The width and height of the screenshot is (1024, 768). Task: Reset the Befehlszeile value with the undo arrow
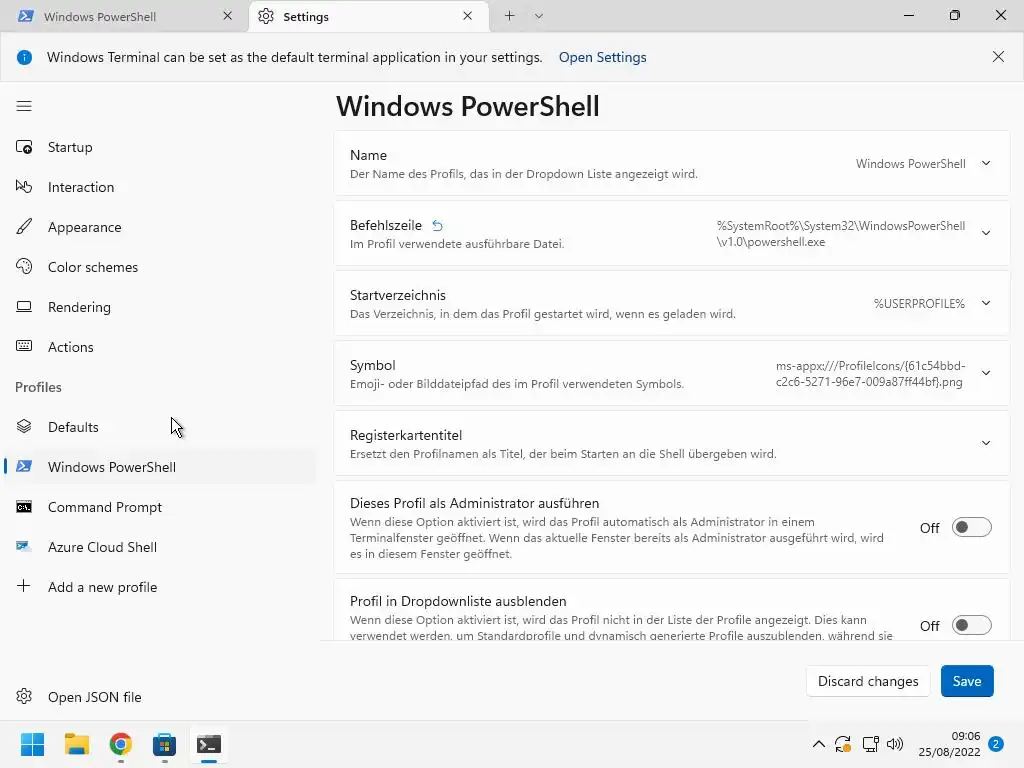pos(438,226)
